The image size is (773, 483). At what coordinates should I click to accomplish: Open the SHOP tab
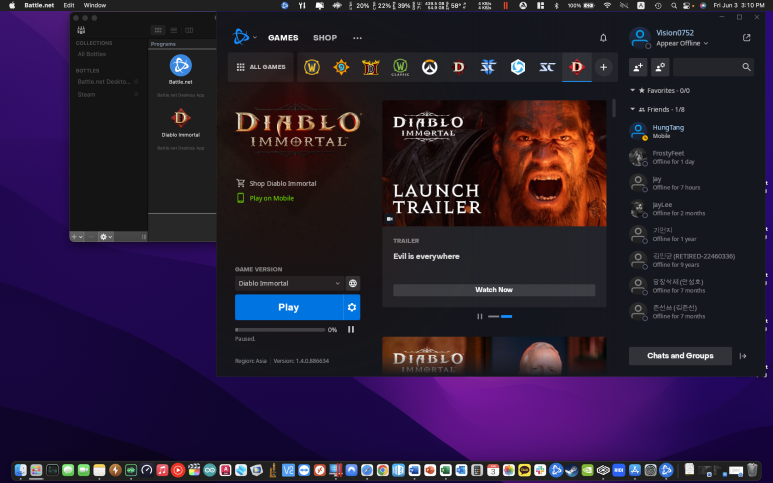pyautogui.click(x=325, y=38)
